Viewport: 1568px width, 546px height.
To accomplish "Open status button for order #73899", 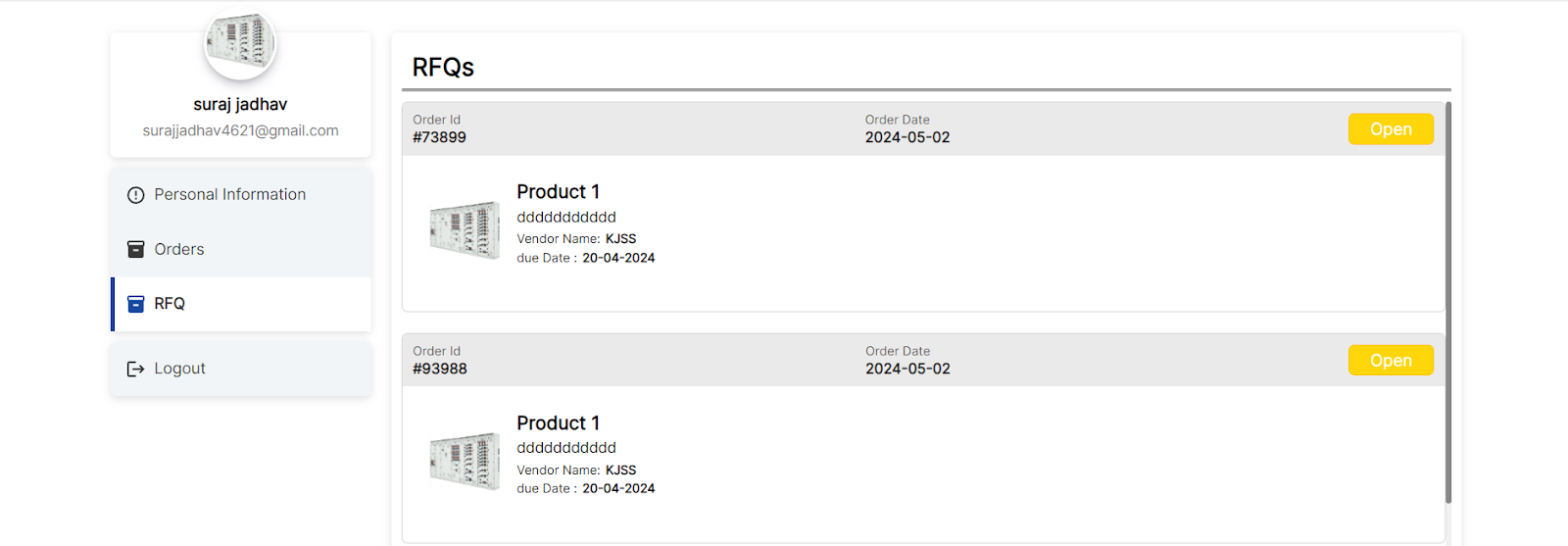I will (1391, 129).
